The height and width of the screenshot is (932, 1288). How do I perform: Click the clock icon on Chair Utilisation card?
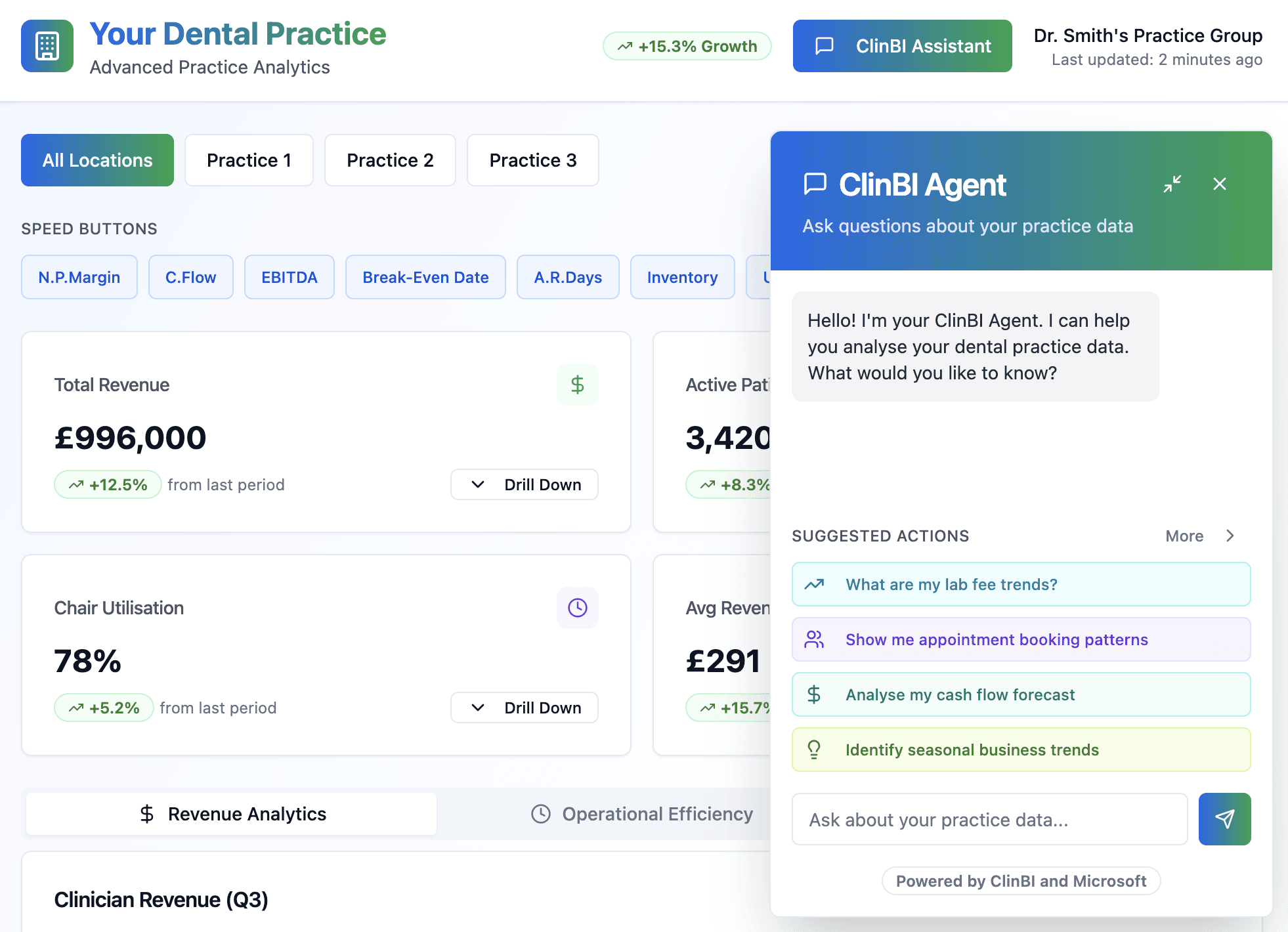tap(577, 608)
